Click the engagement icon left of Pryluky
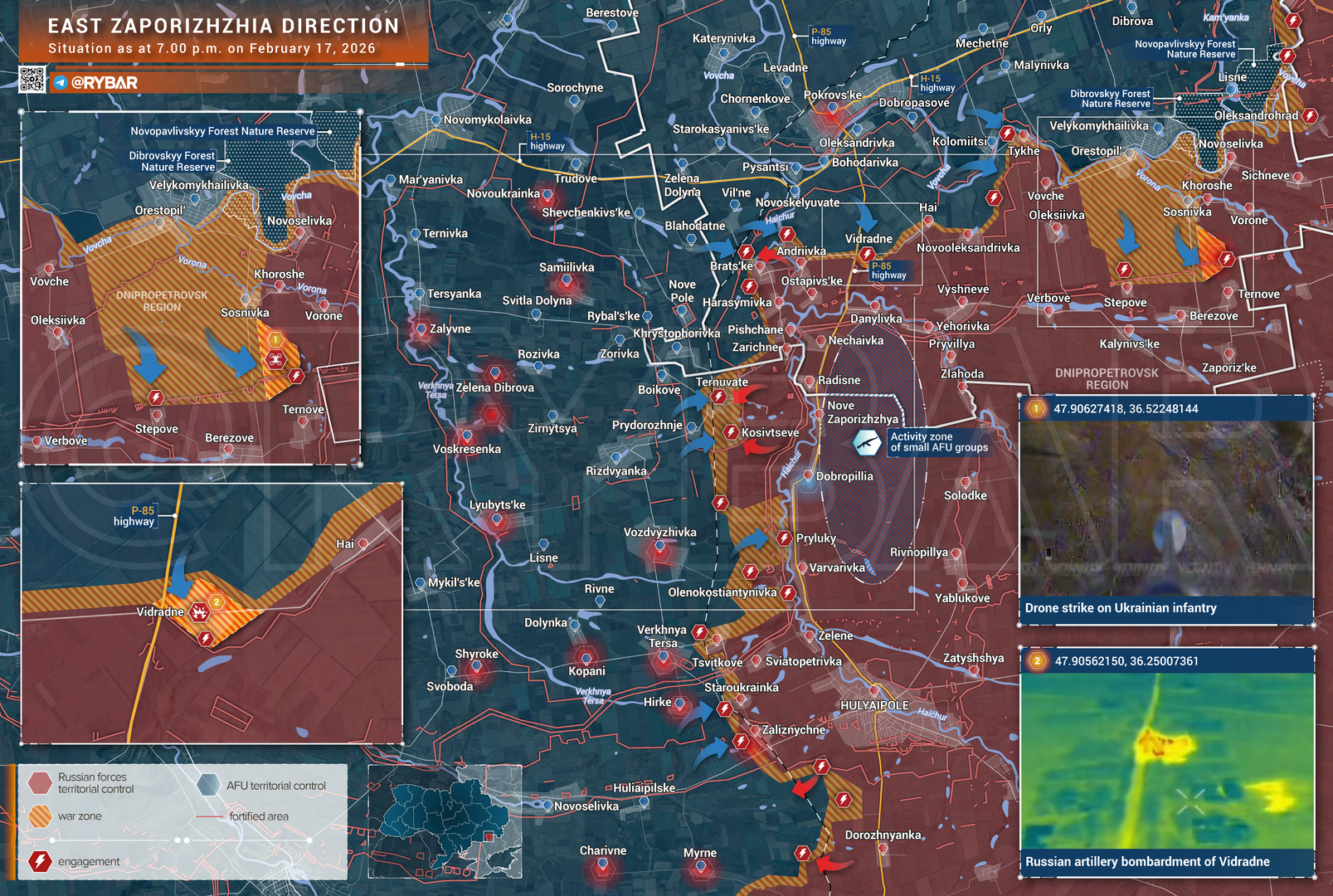 [783, 538]
